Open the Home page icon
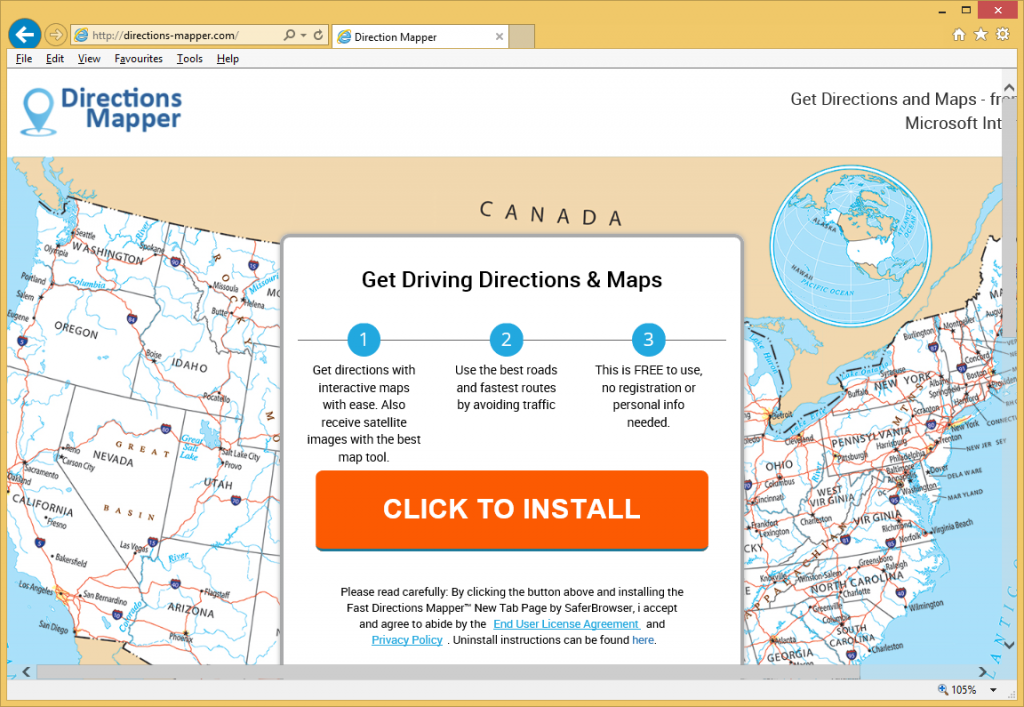 959,35
